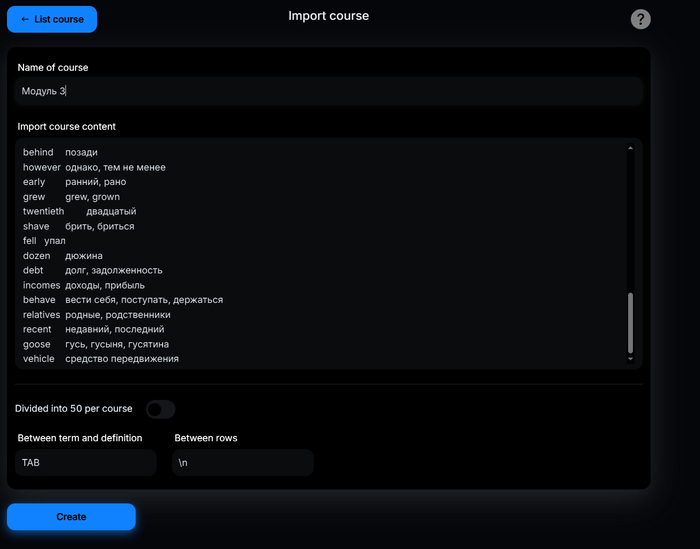The image size is (700, 549).
Task: Place cursor on the 'vehicle' line
Action: [x=100, y=359]
